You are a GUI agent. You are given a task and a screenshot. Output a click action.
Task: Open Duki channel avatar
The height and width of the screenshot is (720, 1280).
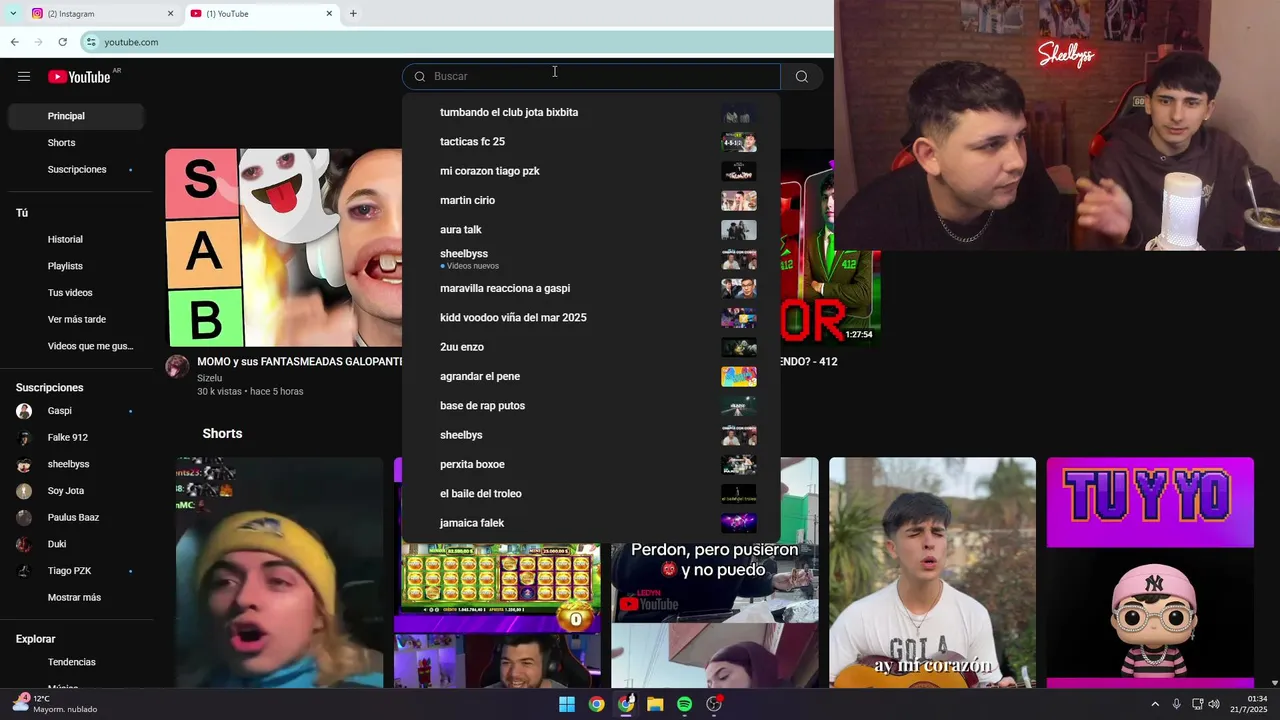click(x=24, y=544)
